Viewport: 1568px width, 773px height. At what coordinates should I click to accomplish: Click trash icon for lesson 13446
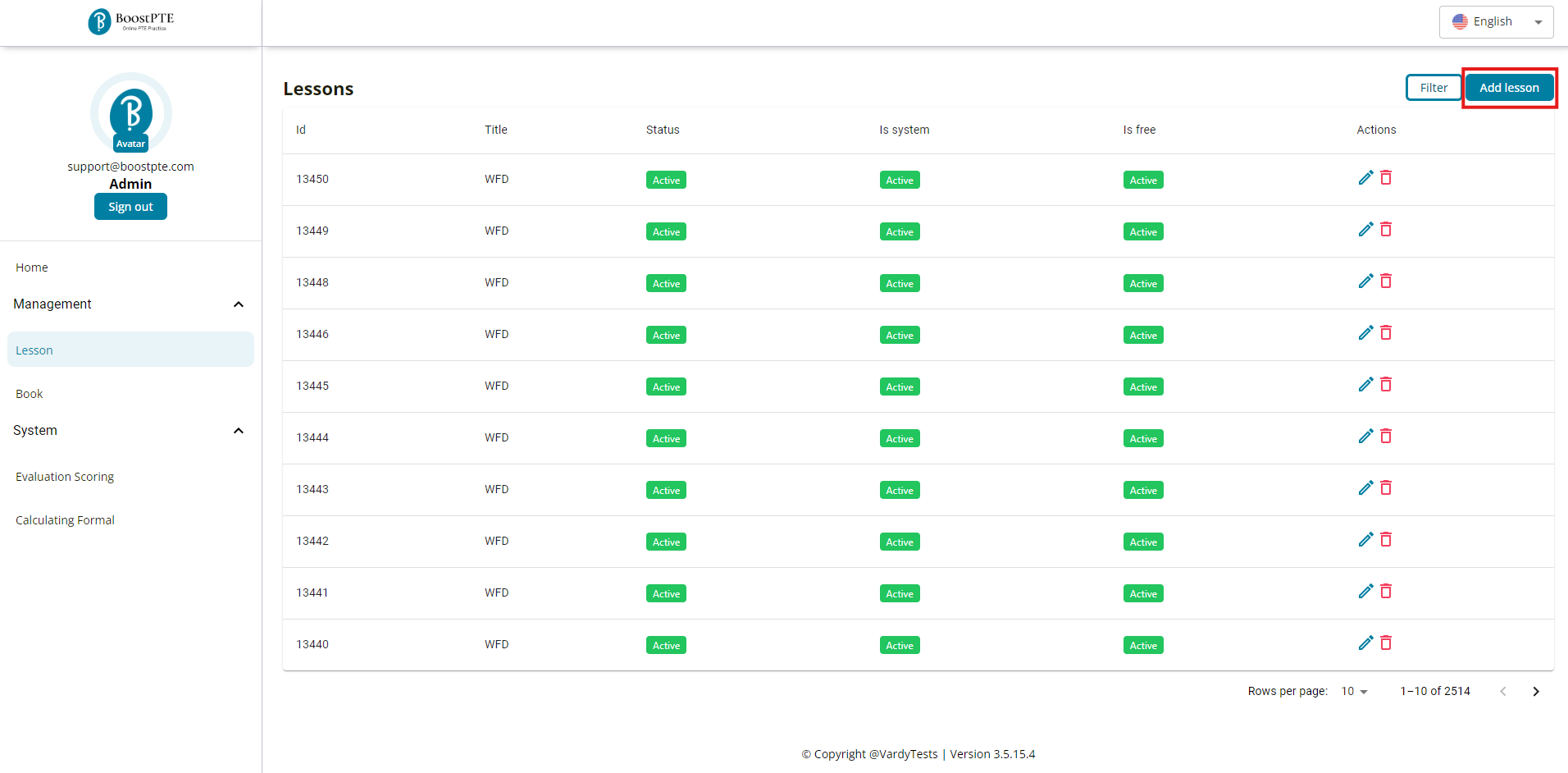1386,333
